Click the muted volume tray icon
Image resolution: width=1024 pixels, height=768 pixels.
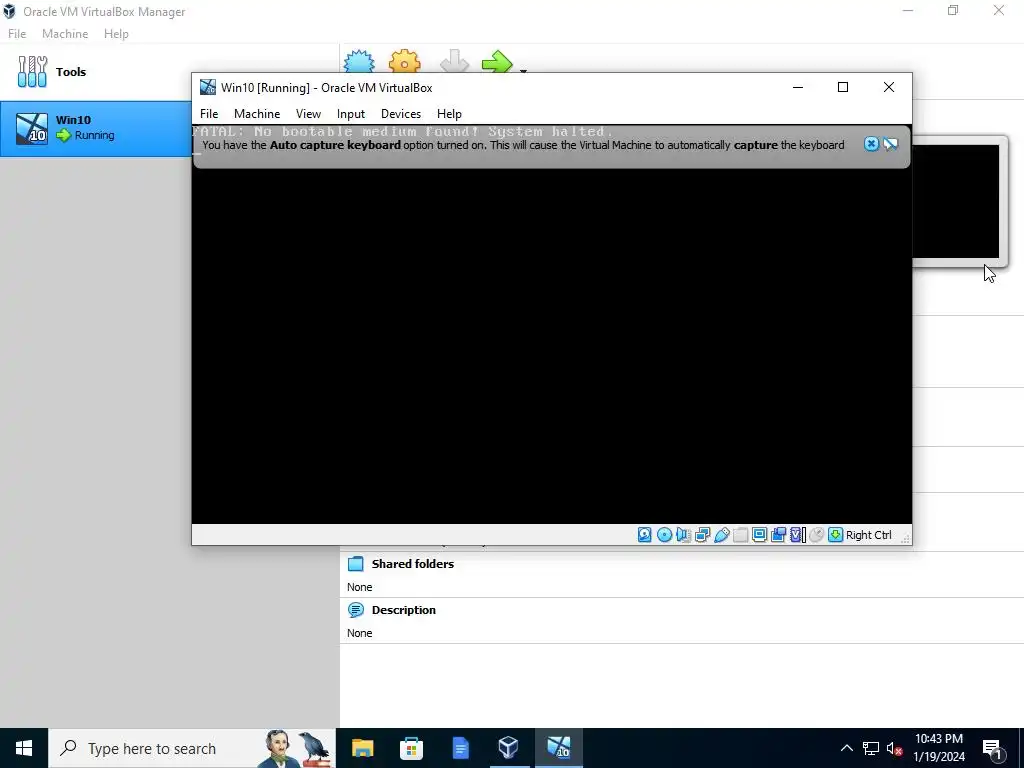(x=895, y=748)
